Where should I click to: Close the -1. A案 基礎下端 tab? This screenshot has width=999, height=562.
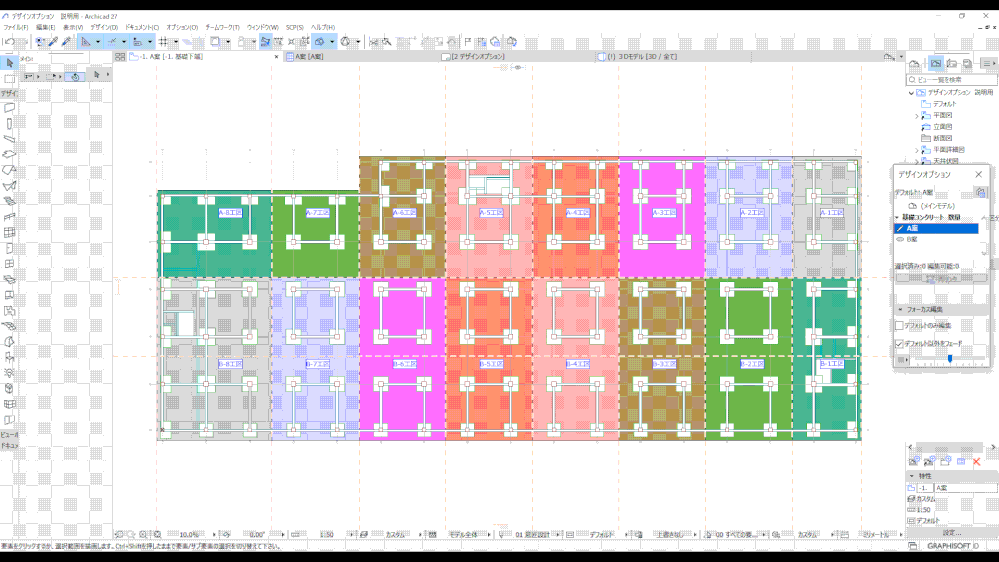(277, 57)
